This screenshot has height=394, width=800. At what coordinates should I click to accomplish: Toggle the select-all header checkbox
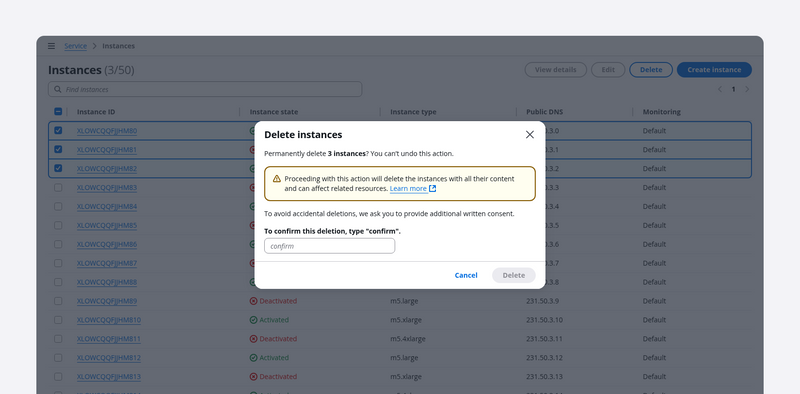pos(58,111)
